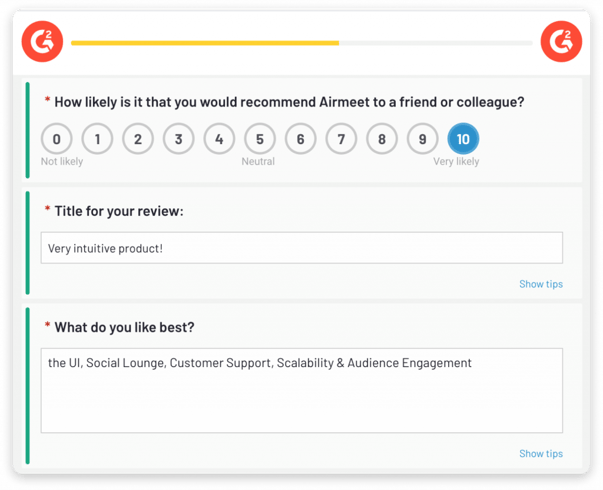Pick rating 3 on the scale

[178, 139]
